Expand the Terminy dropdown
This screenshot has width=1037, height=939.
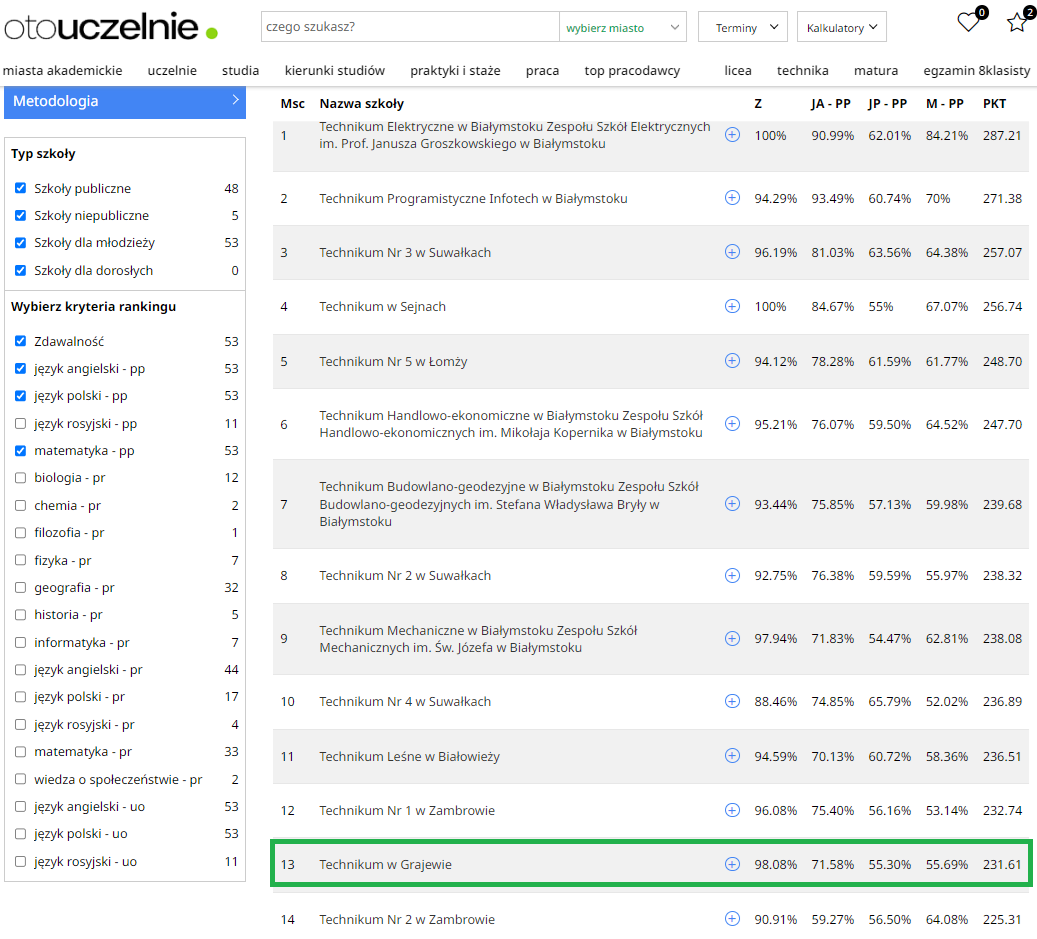pyautogui.click(x=742, y=28)
